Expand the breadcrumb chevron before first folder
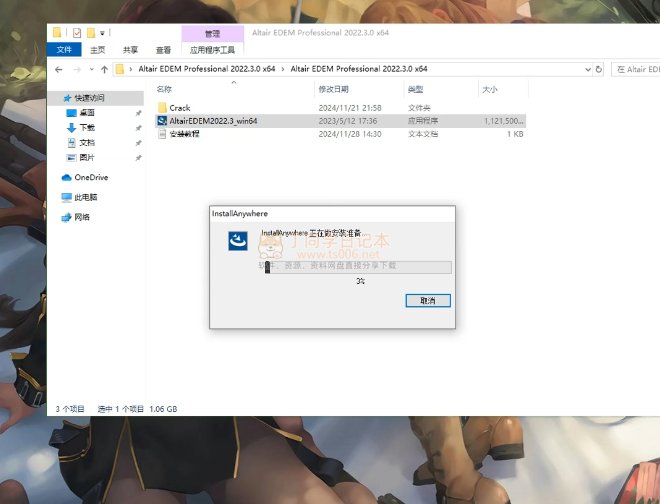 [130, 69]
